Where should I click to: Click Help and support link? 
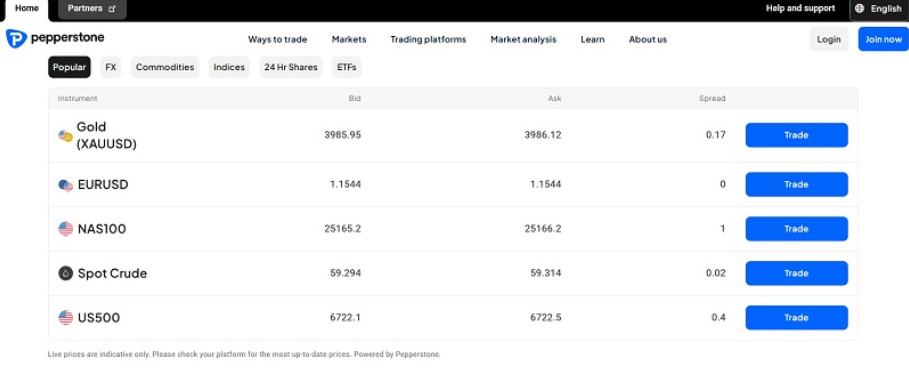(801, 8)
